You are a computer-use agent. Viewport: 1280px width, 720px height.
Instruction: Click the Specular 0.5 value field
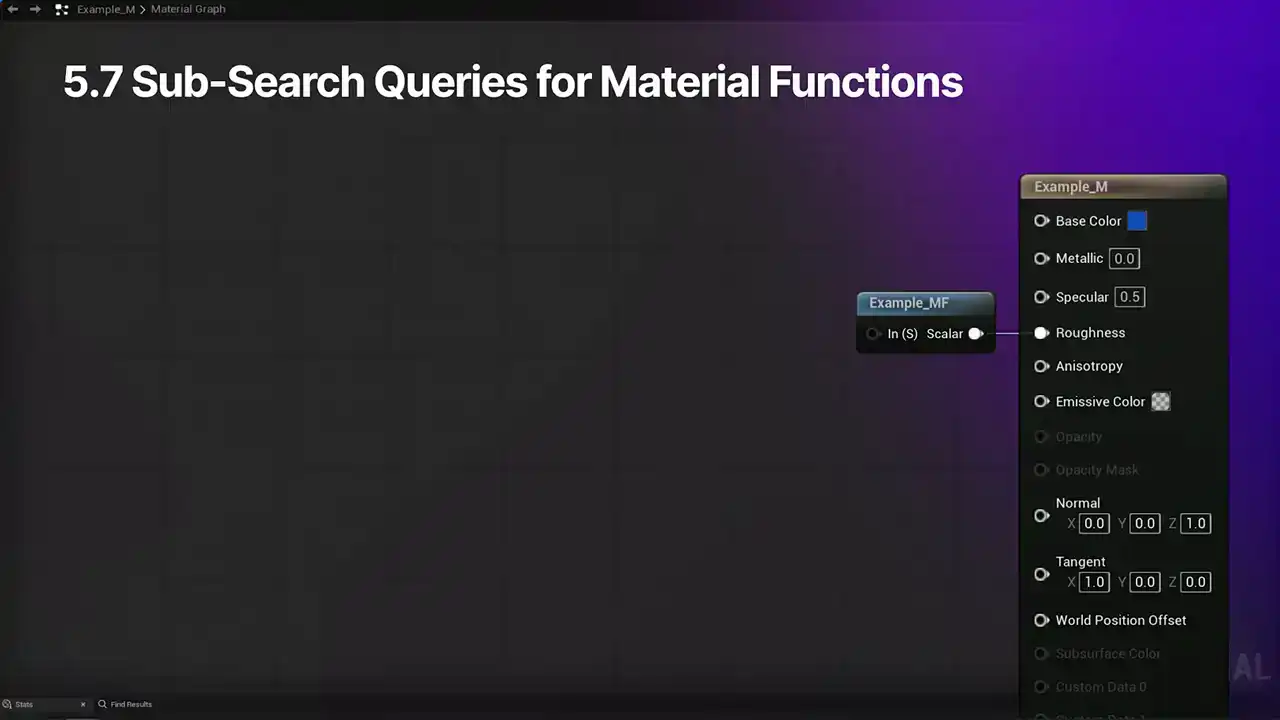click(x=1130, y=297)
